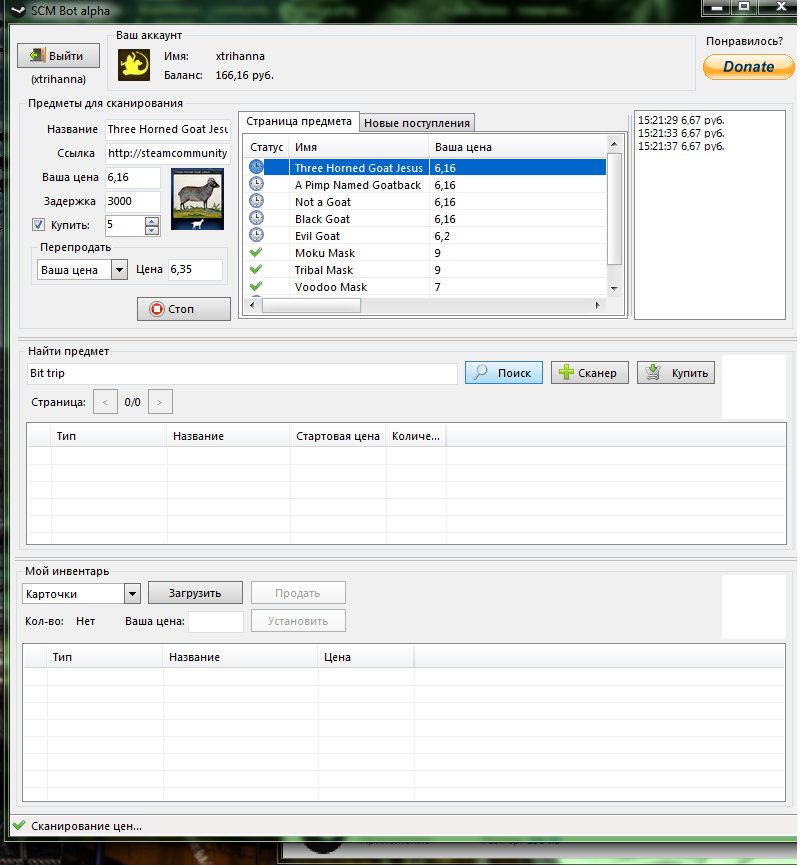Viewport: 804px width, 865px height.
Task: Click clock status icon of Black Goat
Action: point(256,218)
